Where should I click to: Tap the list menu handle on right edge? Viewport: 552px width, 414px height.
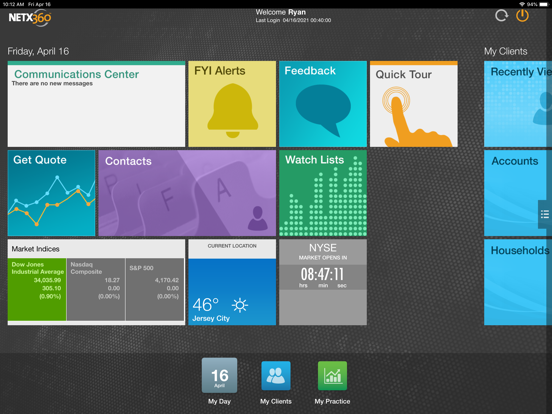[x=545, y=214]
